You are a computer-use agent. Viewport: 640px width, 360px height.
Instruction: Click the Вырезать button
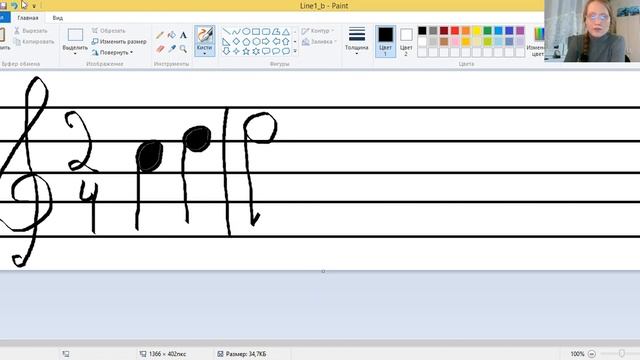pos(31,31)
